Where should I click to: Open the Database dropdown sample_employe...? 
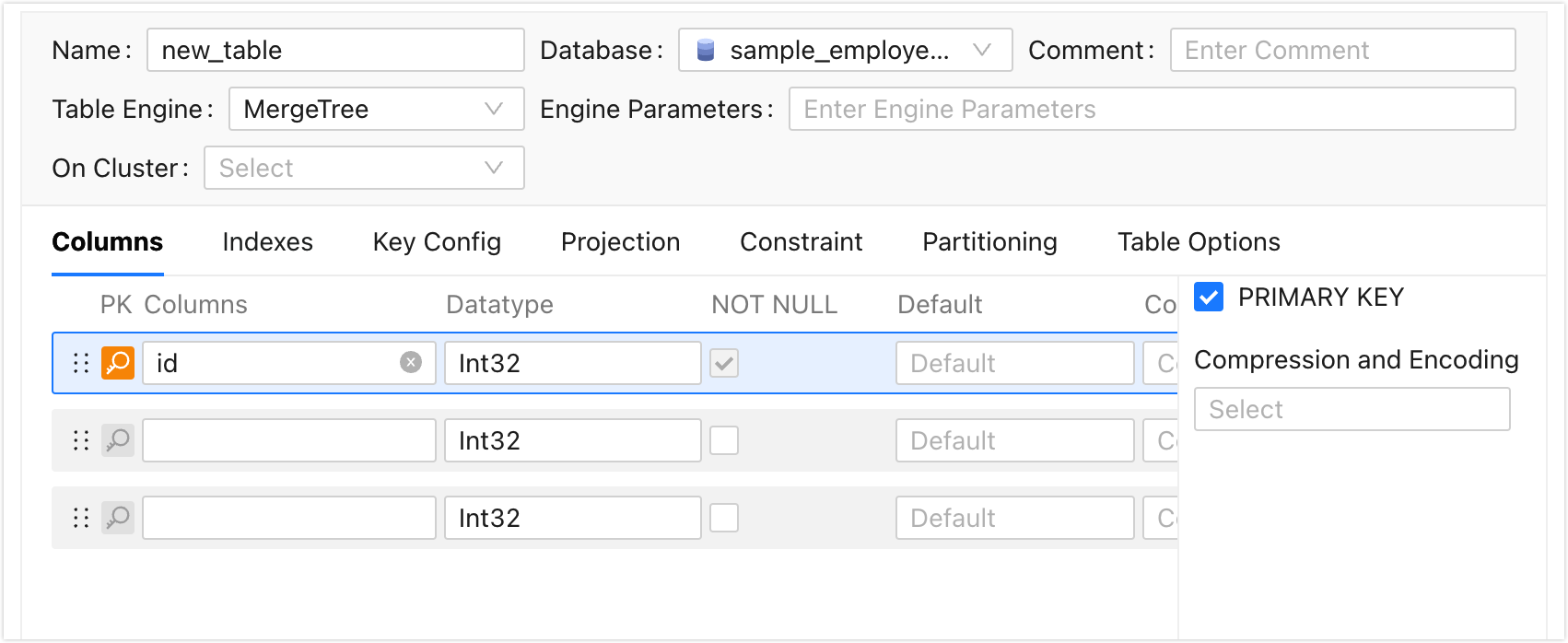pyautogui.click(x=845, y=50)
